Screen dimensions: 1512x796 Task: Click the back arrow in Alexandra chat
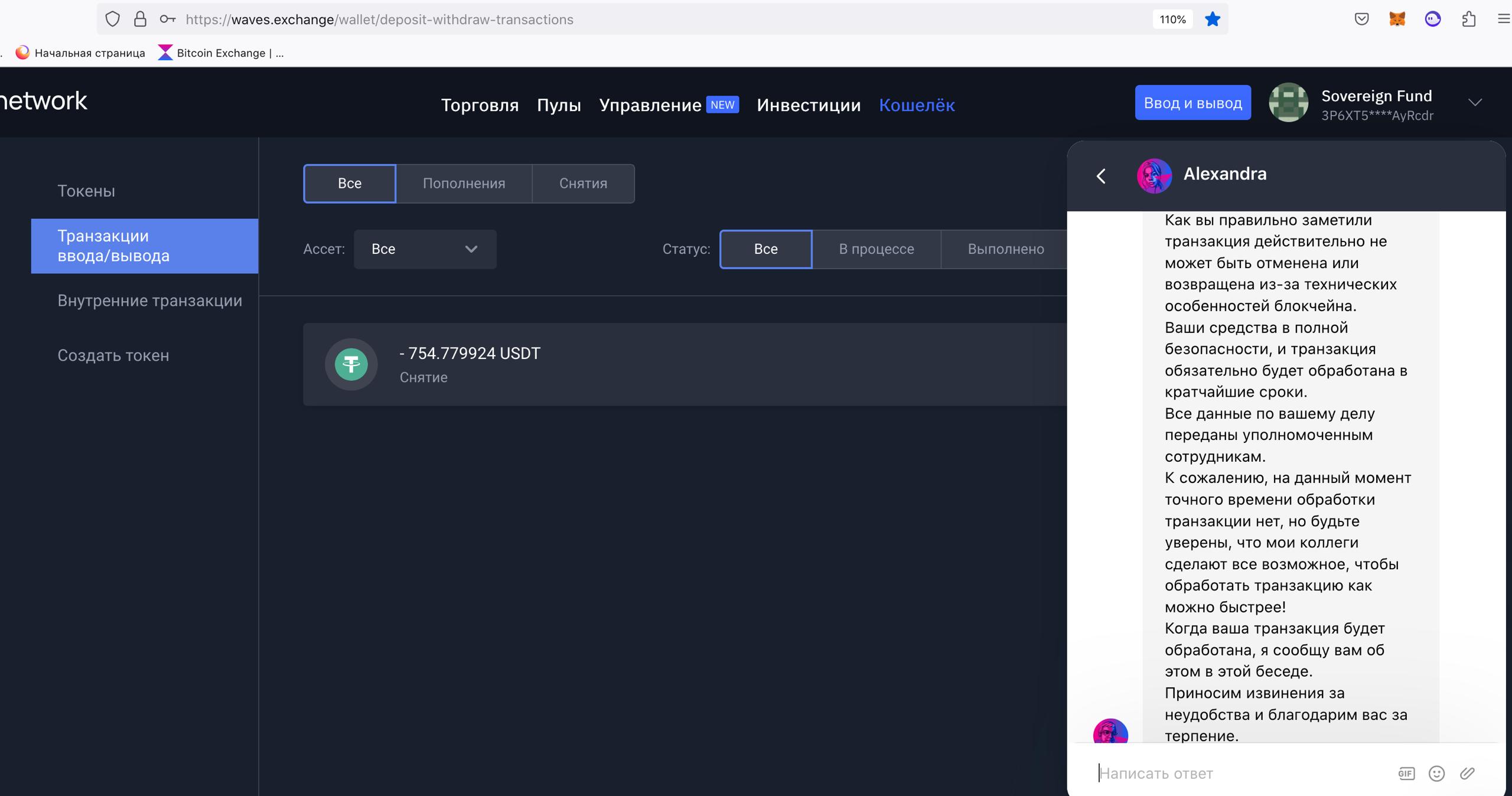point(1101,175)
